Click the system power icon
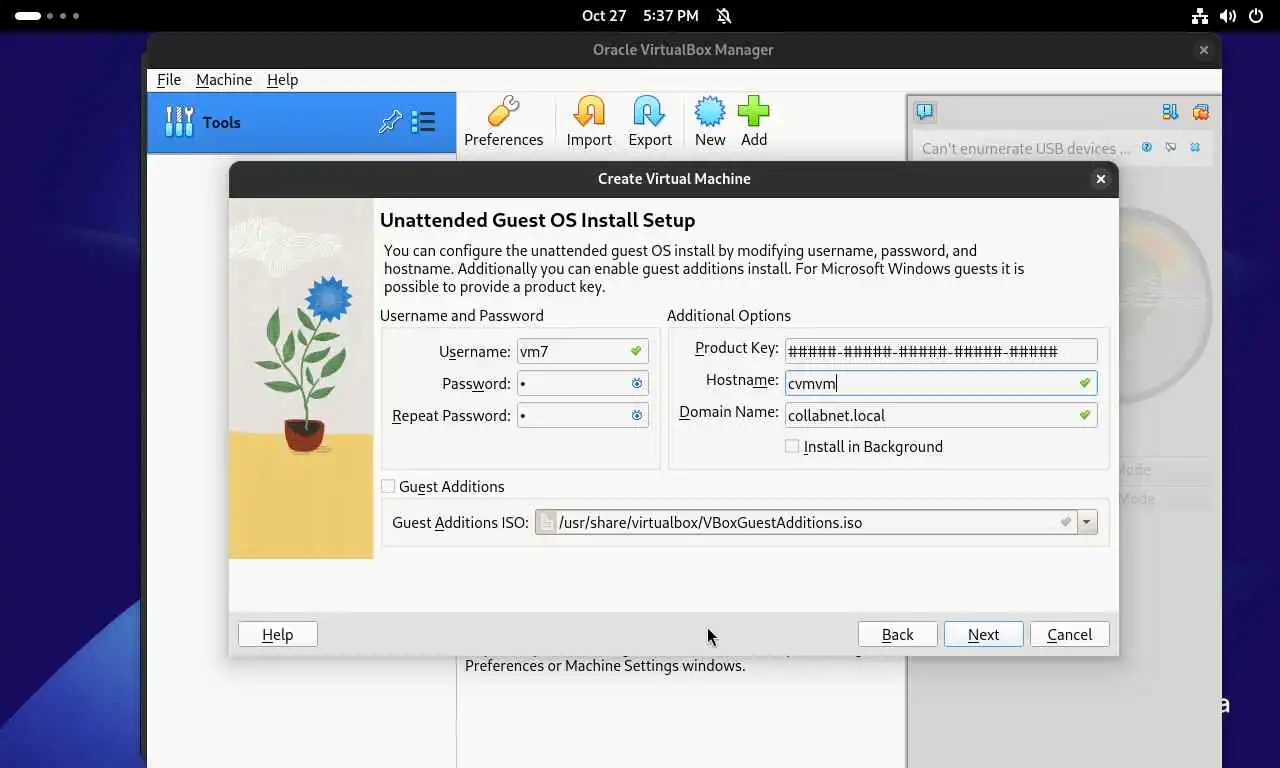Screen dimensions: 1280x768 tap(1256, 16)
